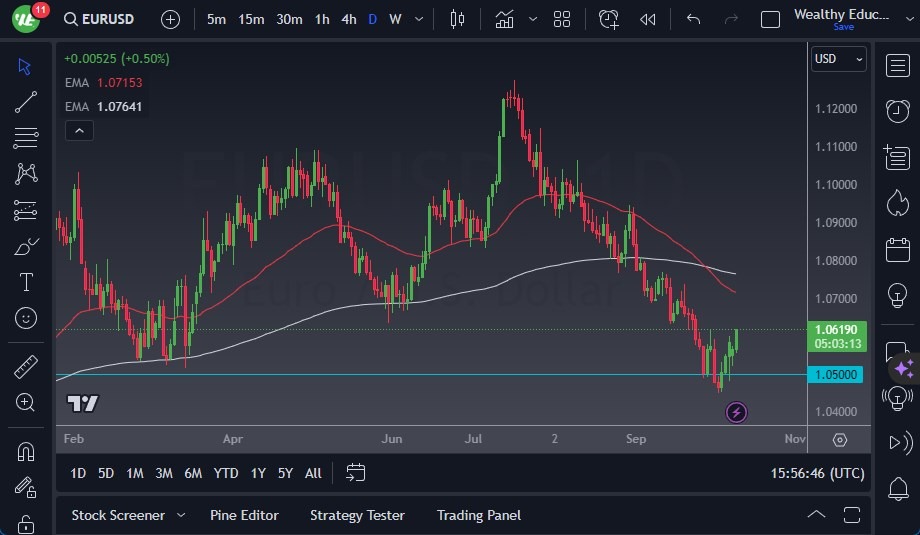The height and width of the screenshot is (535, 920).
Task: Switch to the 4h timeframe
Action: [348, 19]
